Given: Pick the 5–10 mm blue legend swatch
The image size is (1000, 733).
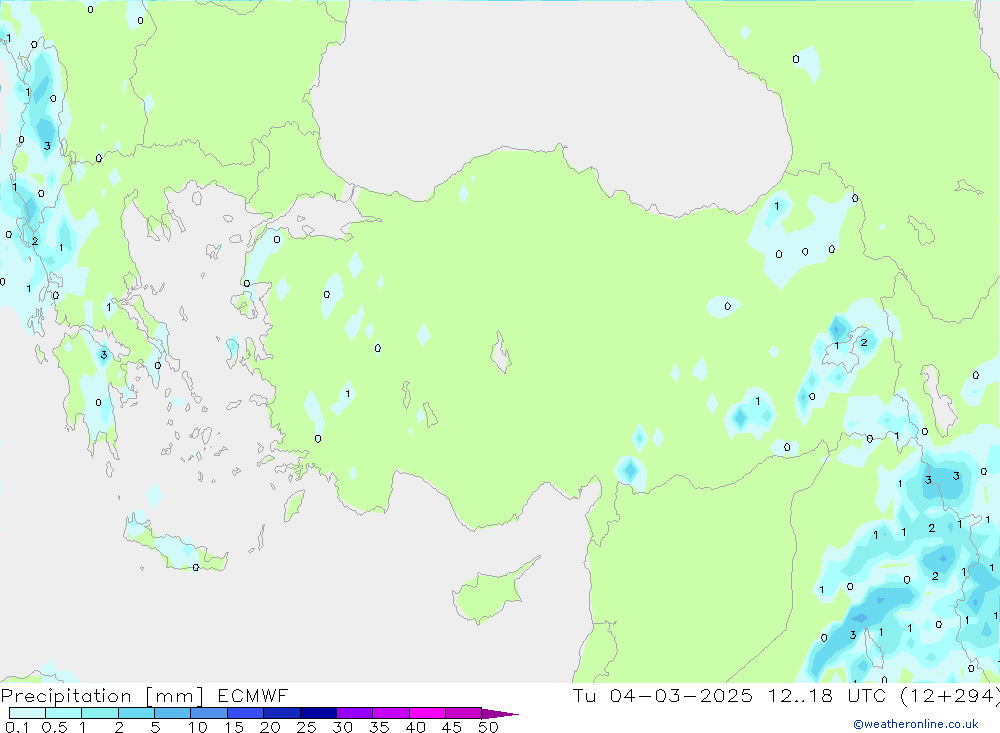Looking at the screenshot, I should pos(172,713).
